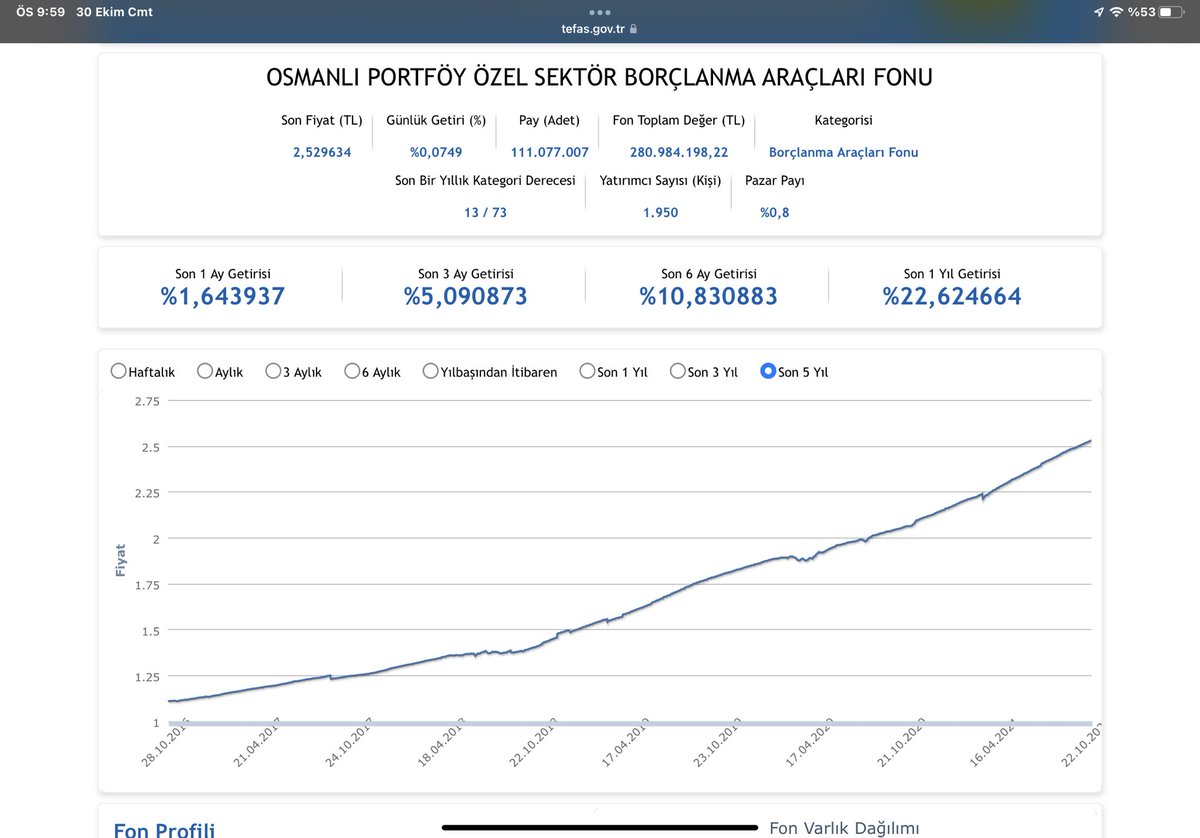This screenshot has width=1200, height=838.
Task: Click the 17.04 axis label right of 22.10
Action: click(628, 745)
